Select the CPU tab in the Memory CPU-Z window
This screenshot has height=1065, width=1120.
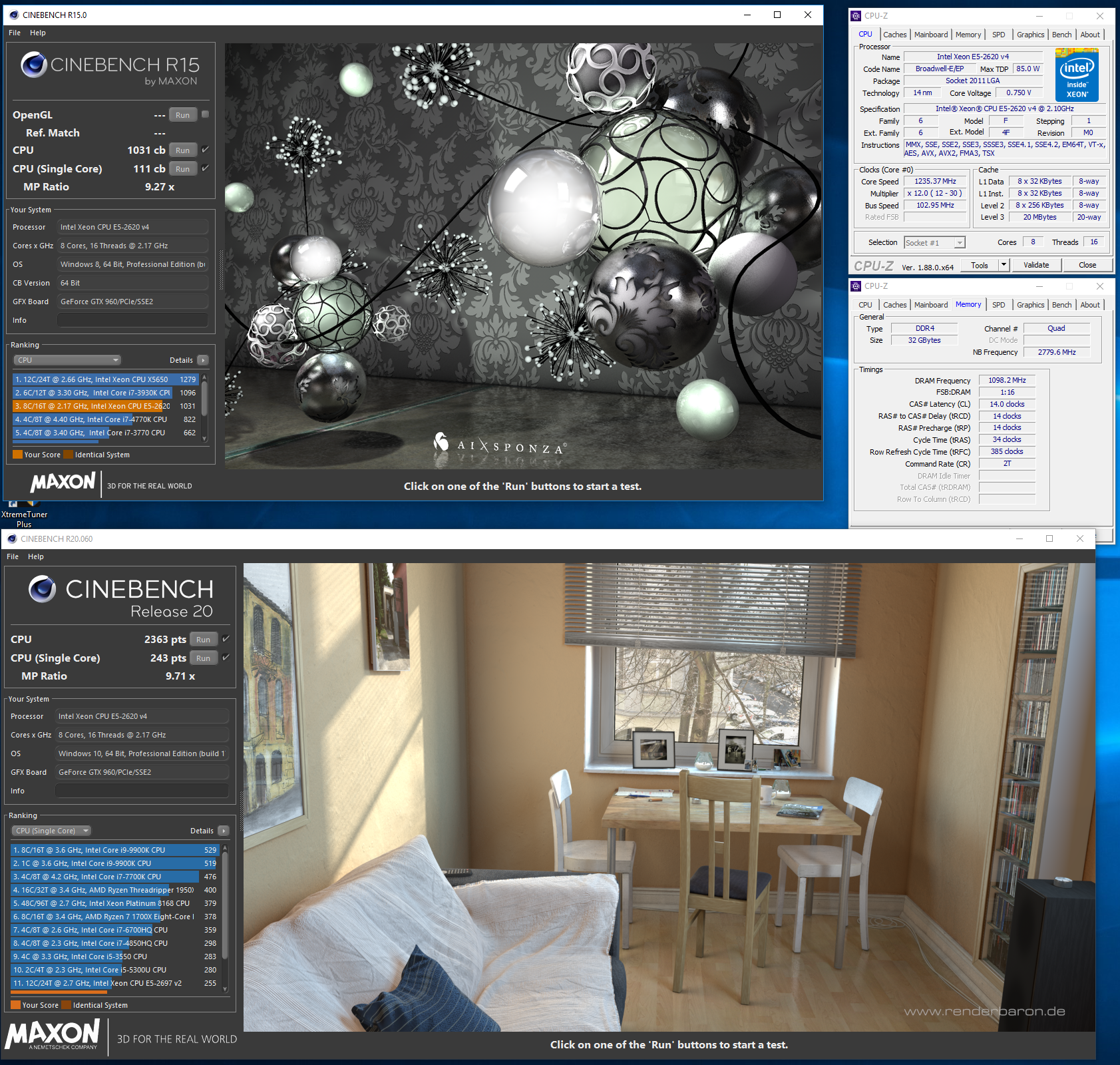point(865,305)
